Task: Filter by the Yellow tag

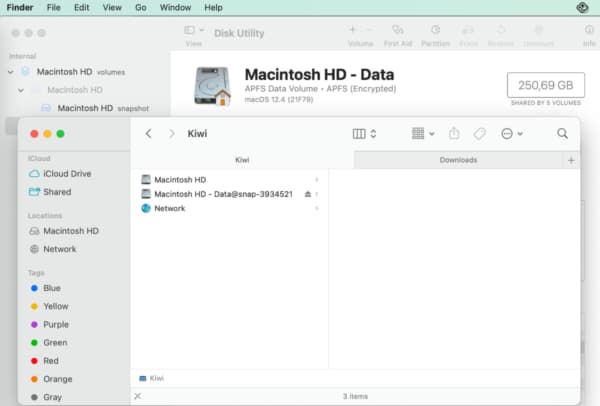Action: (x=49, y=306)
